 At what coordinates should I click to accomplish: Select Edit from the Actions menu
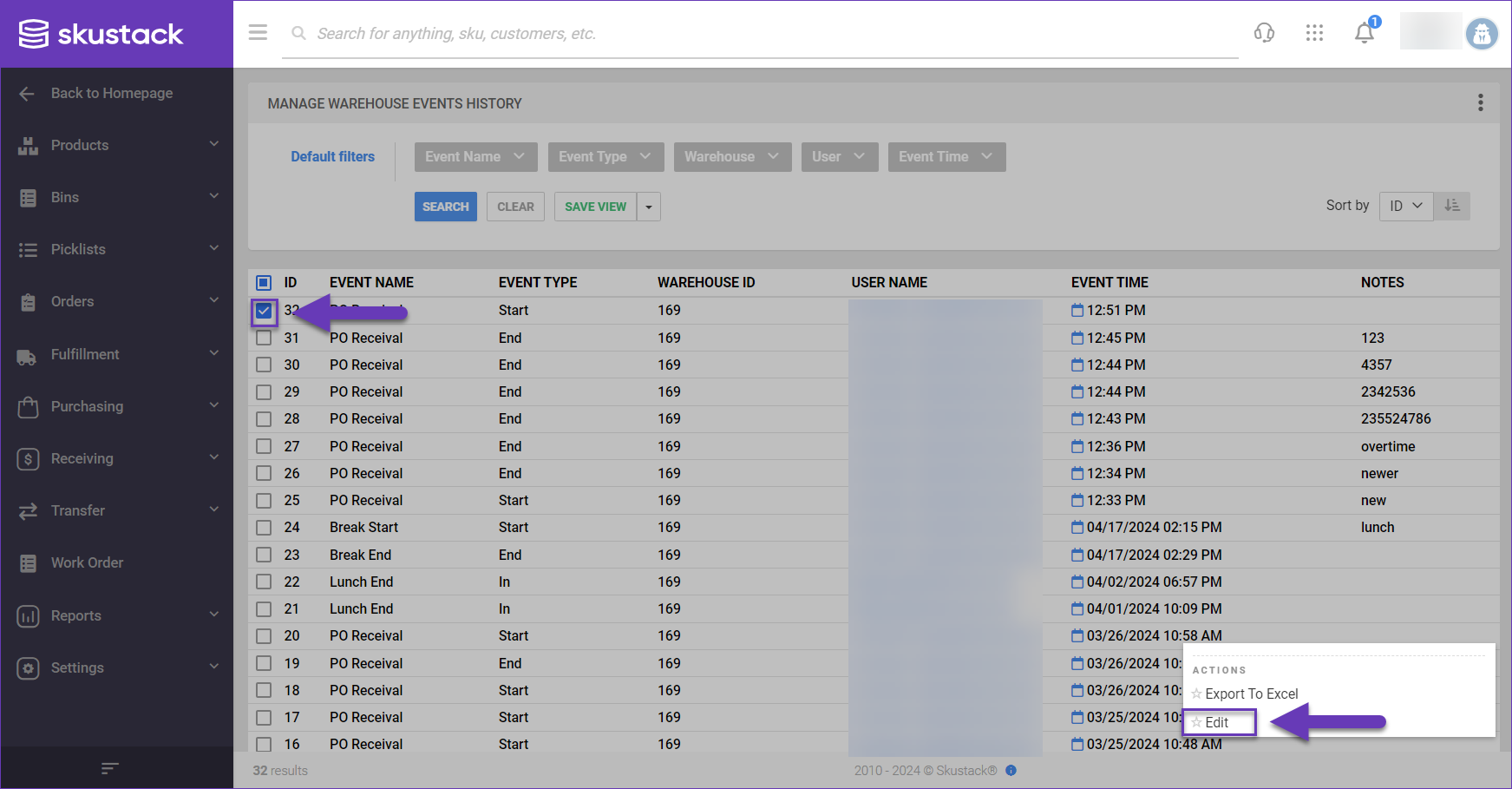1217,722
